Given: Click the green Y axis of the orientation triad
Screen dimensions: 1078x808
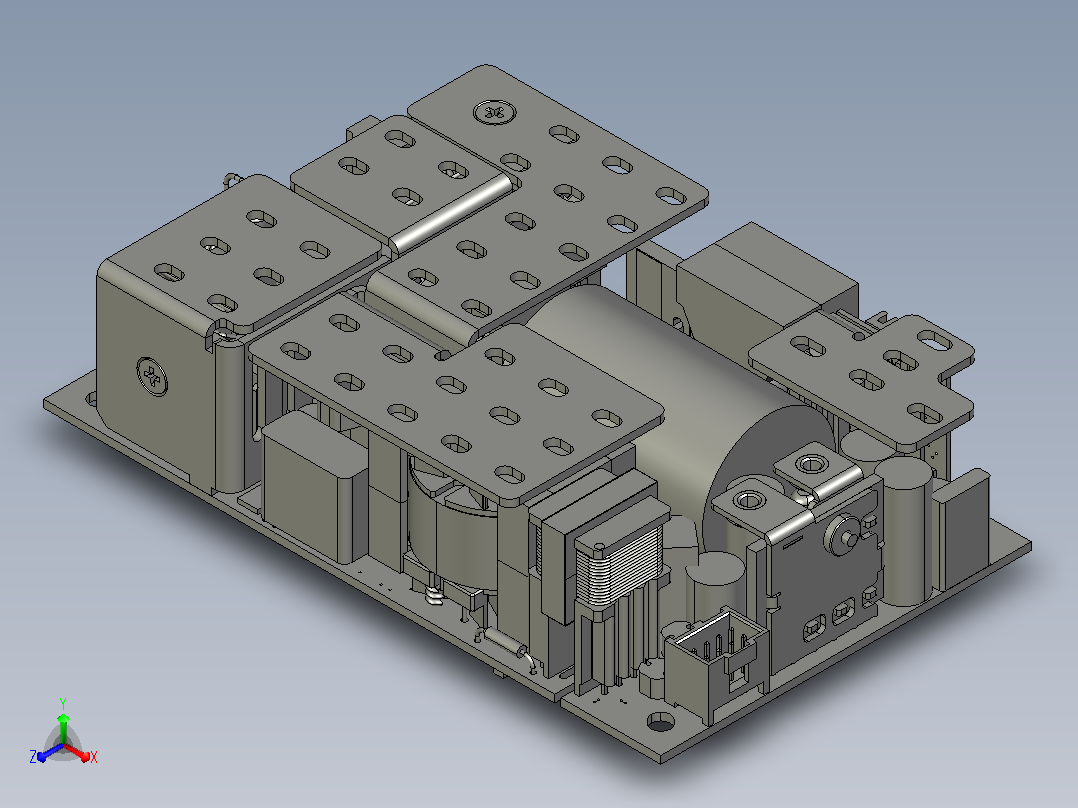Looking at the screenshot, I should pos(63,729).
